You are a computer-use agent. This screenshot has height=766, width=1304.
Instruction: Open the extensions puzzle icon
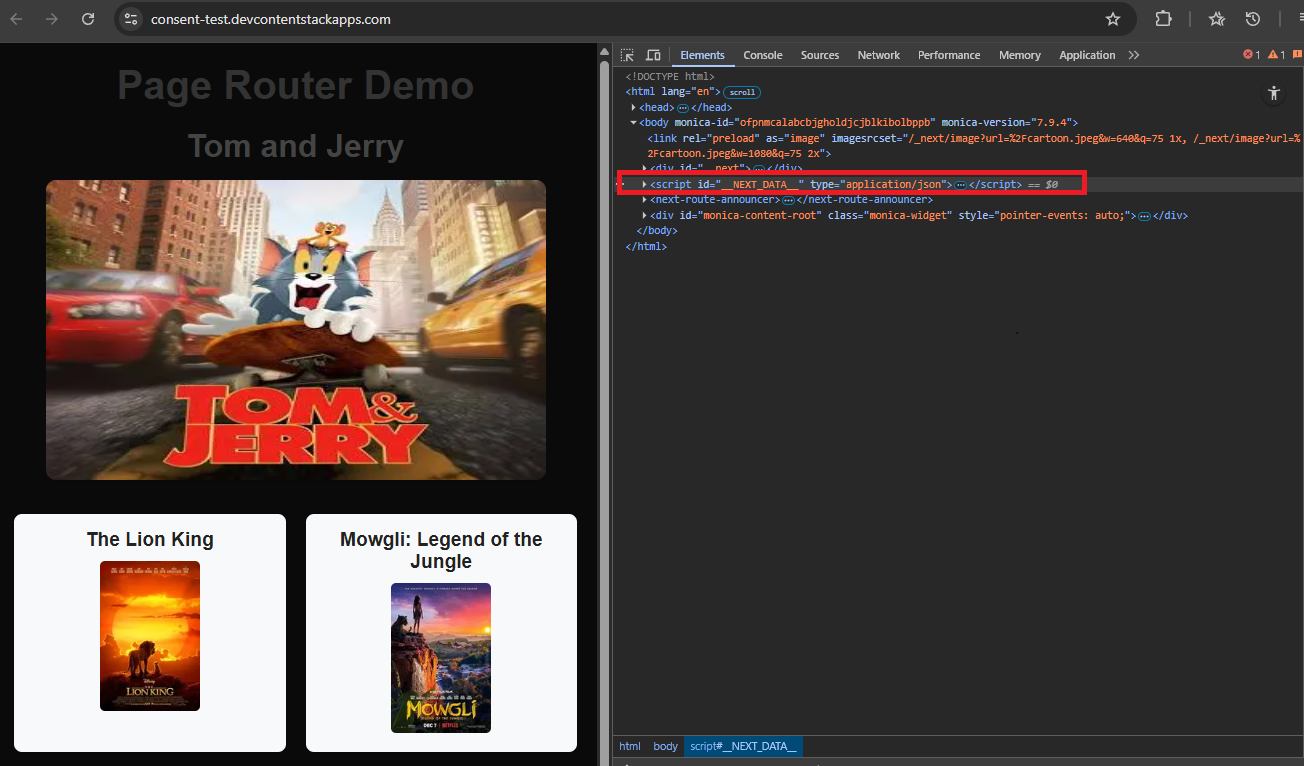tap(1163, 19)
